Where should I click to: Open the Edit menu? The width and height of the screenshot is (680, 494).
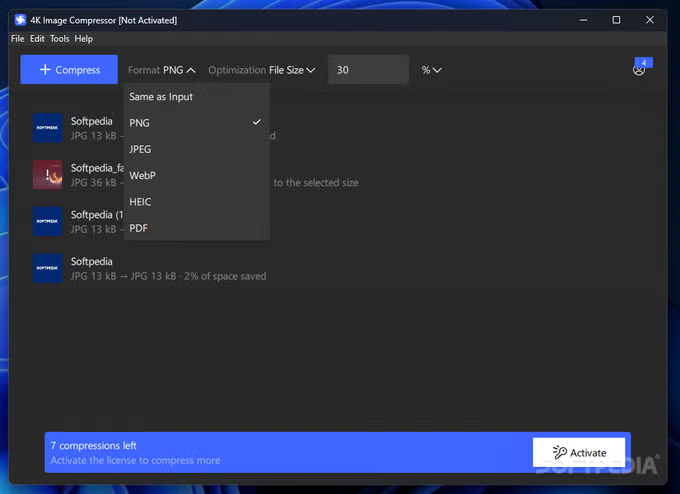37,39
